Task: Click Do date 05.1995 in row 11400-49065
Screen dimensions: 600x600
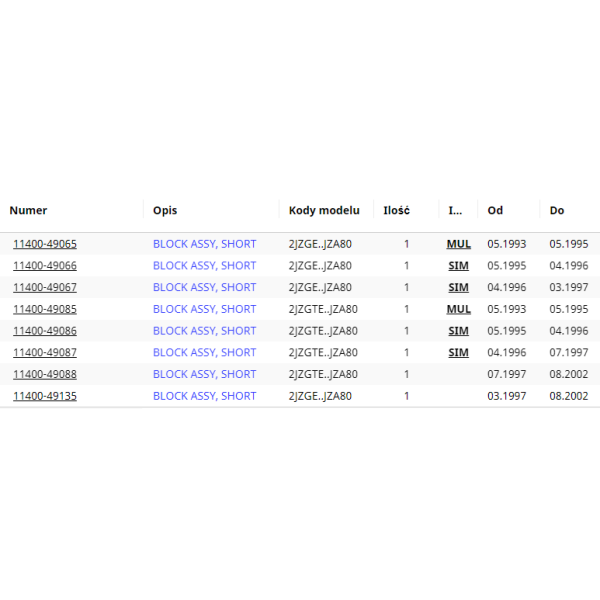Action: pos(569,244)
